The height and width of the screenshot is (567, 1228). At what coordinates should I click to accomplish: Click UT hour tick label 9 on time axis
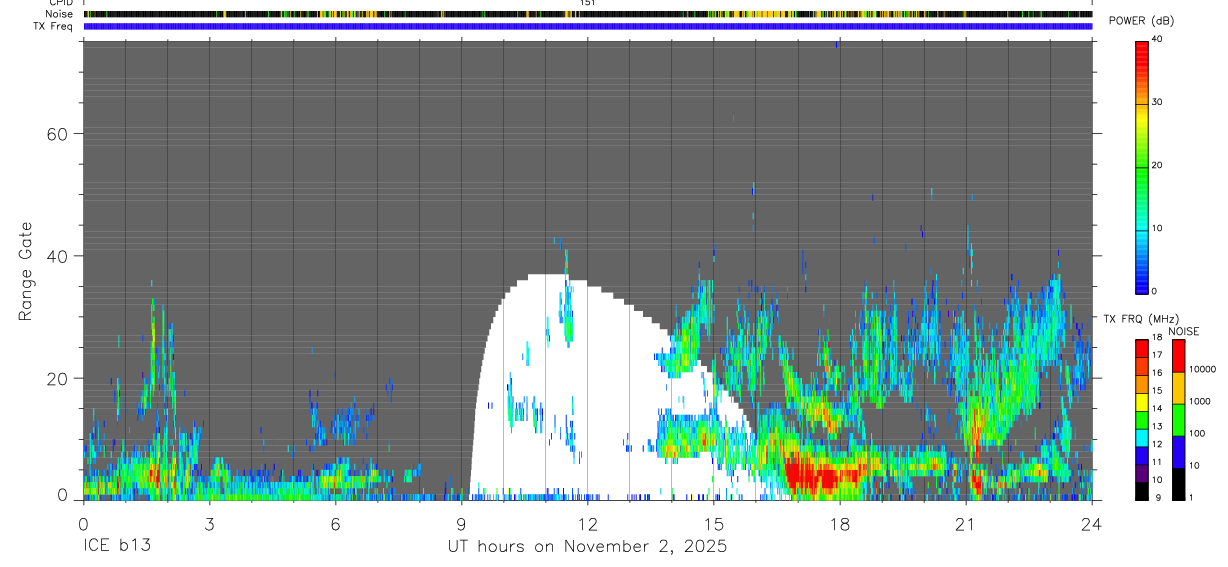[461, 523]
